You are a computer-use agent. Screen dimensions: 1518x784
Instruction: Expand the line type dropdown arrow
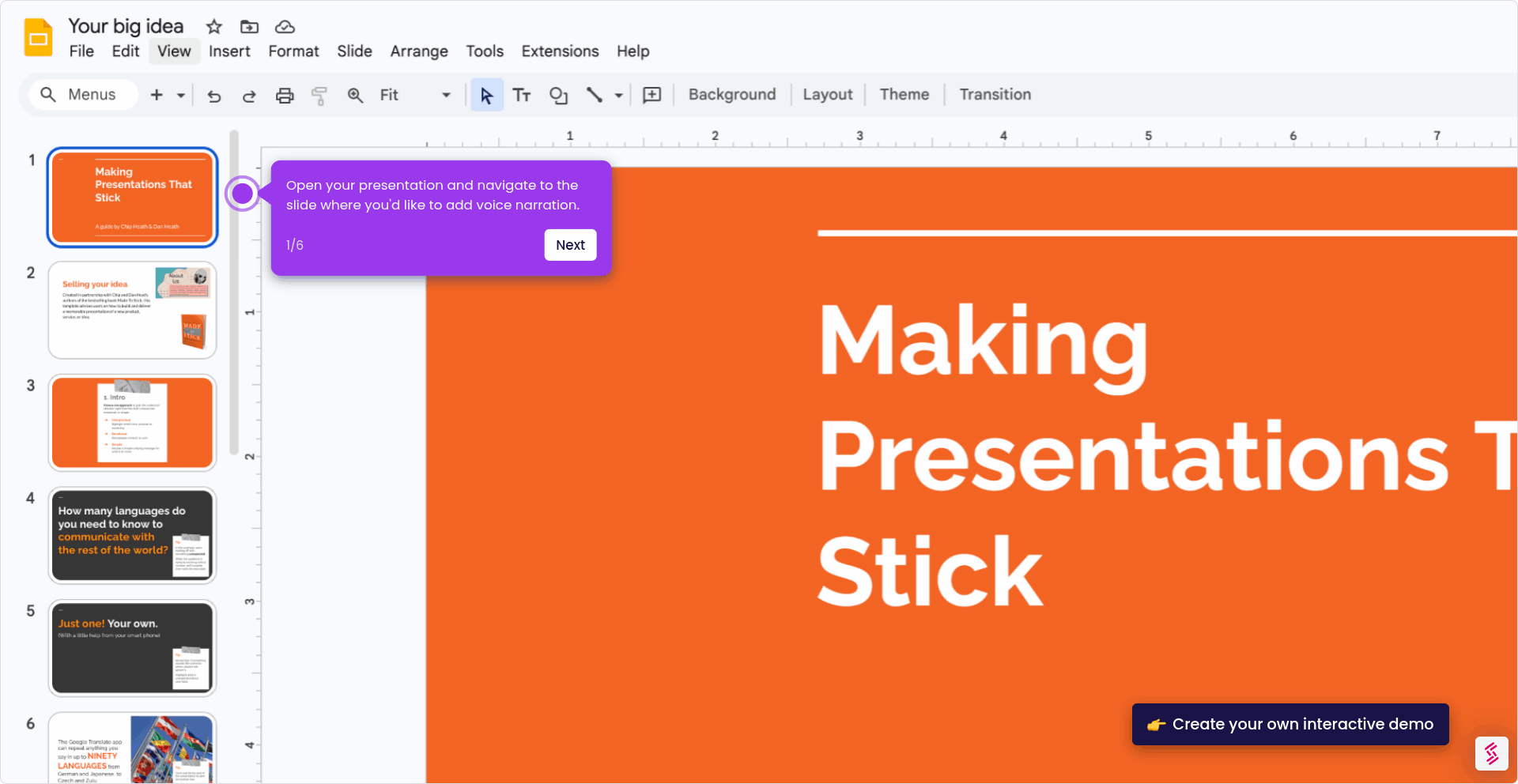pos(618,96)
